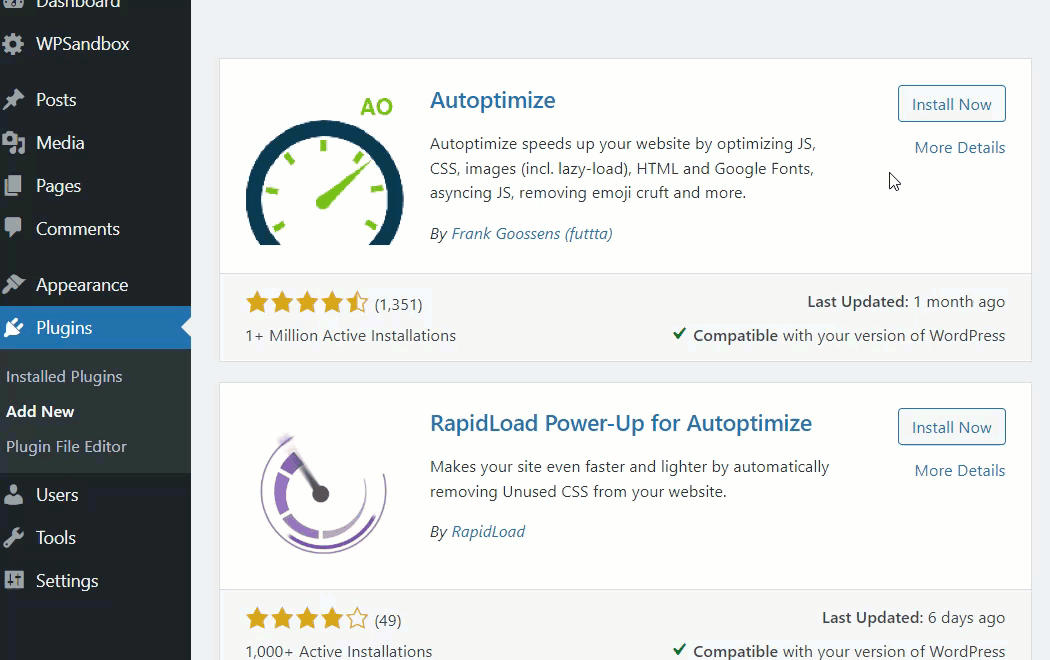Open Plugin File Editor

coord(66,446)
